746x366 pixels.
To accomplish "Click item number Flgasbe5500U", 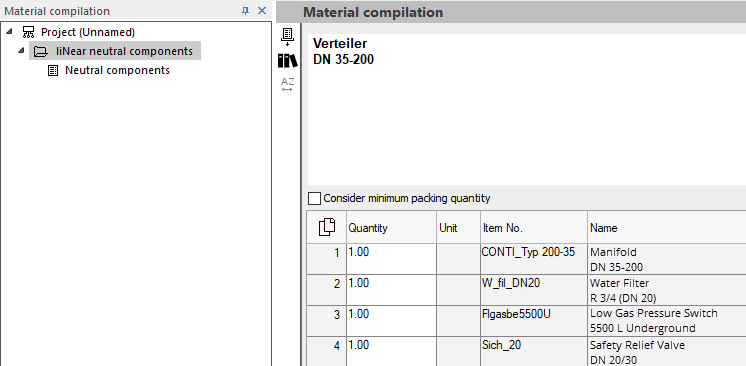I will (x=534, y=321).
